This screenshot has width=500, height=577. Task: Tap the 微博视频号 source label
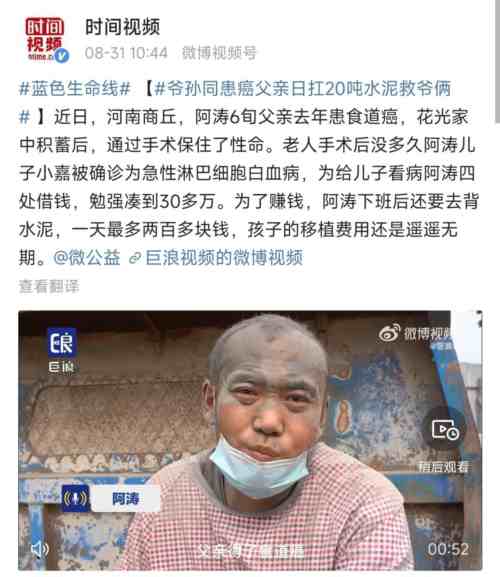(x=219, y=53)
